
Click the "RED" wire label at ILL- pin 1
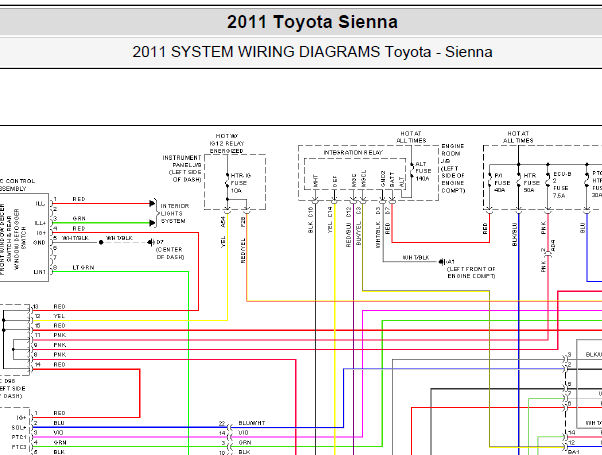79,199
